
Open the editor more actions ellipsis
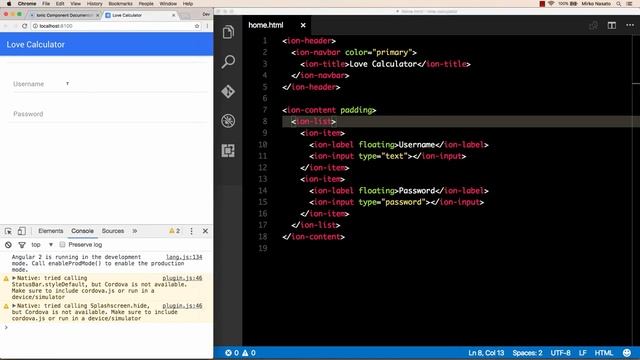pyautogui.click(x=630, y=25)
